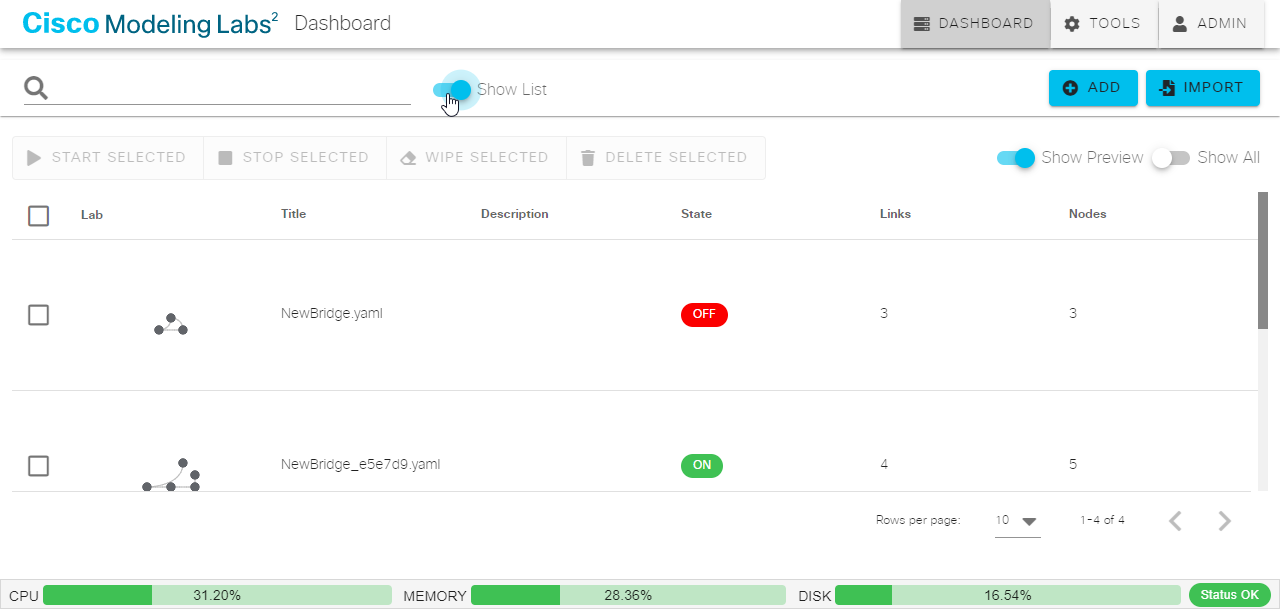Toggle the Show List switch
The height and width of the screenshot is (609, 1280).
tap(452, 90)
